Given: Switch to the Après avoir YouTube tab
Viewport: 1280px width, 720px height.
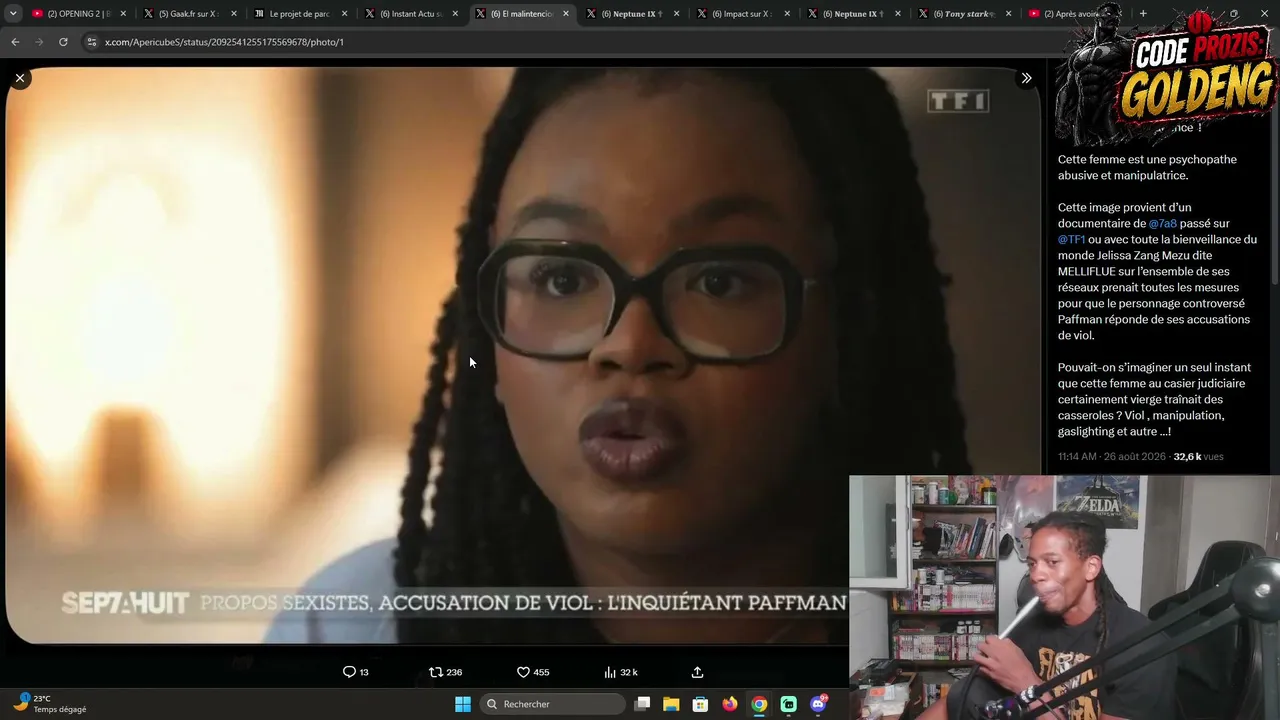Looking at the screenshot, I should click(x=1076, y=14).
